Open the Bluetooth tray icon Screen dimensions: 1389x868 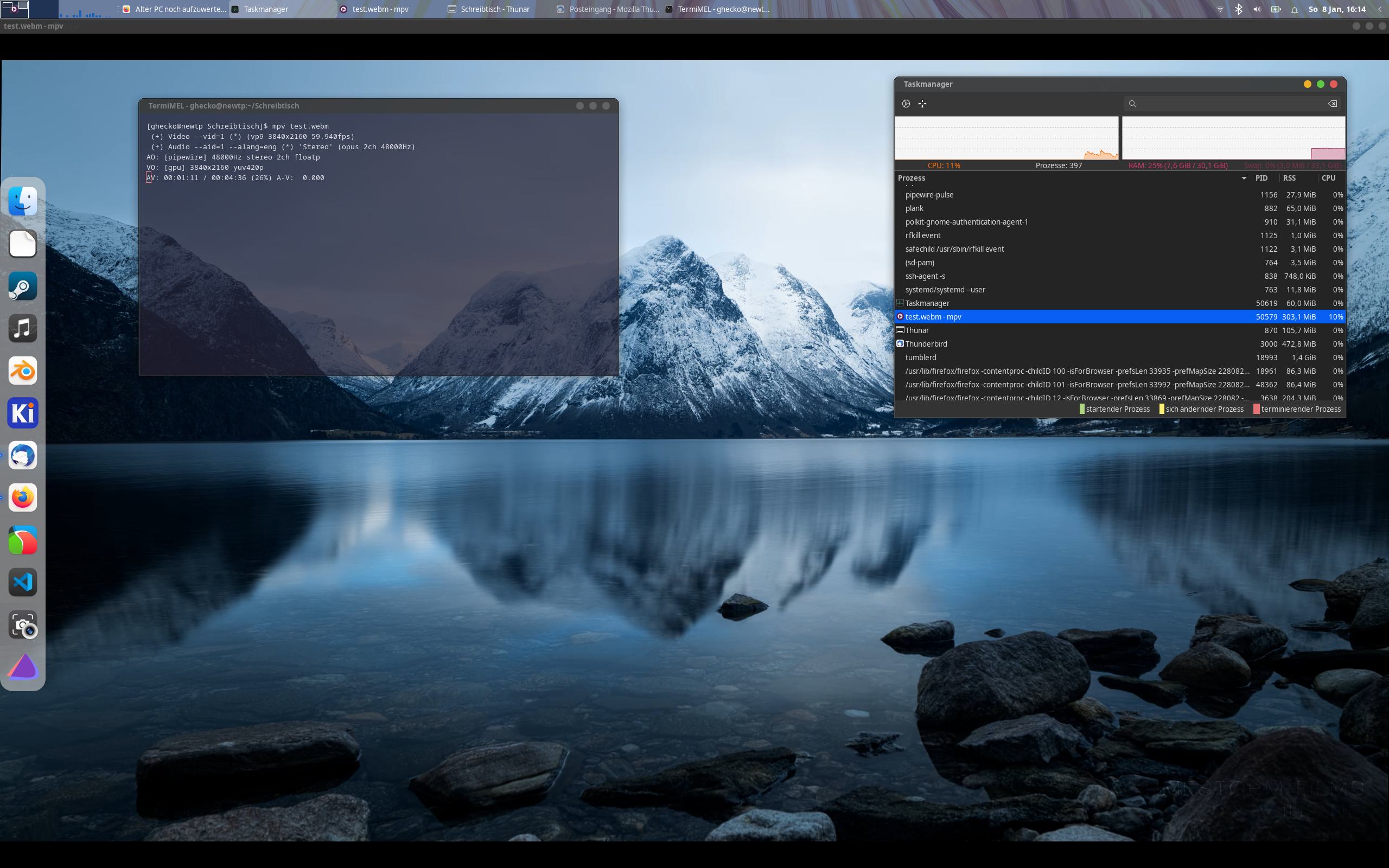point(1239,9)
